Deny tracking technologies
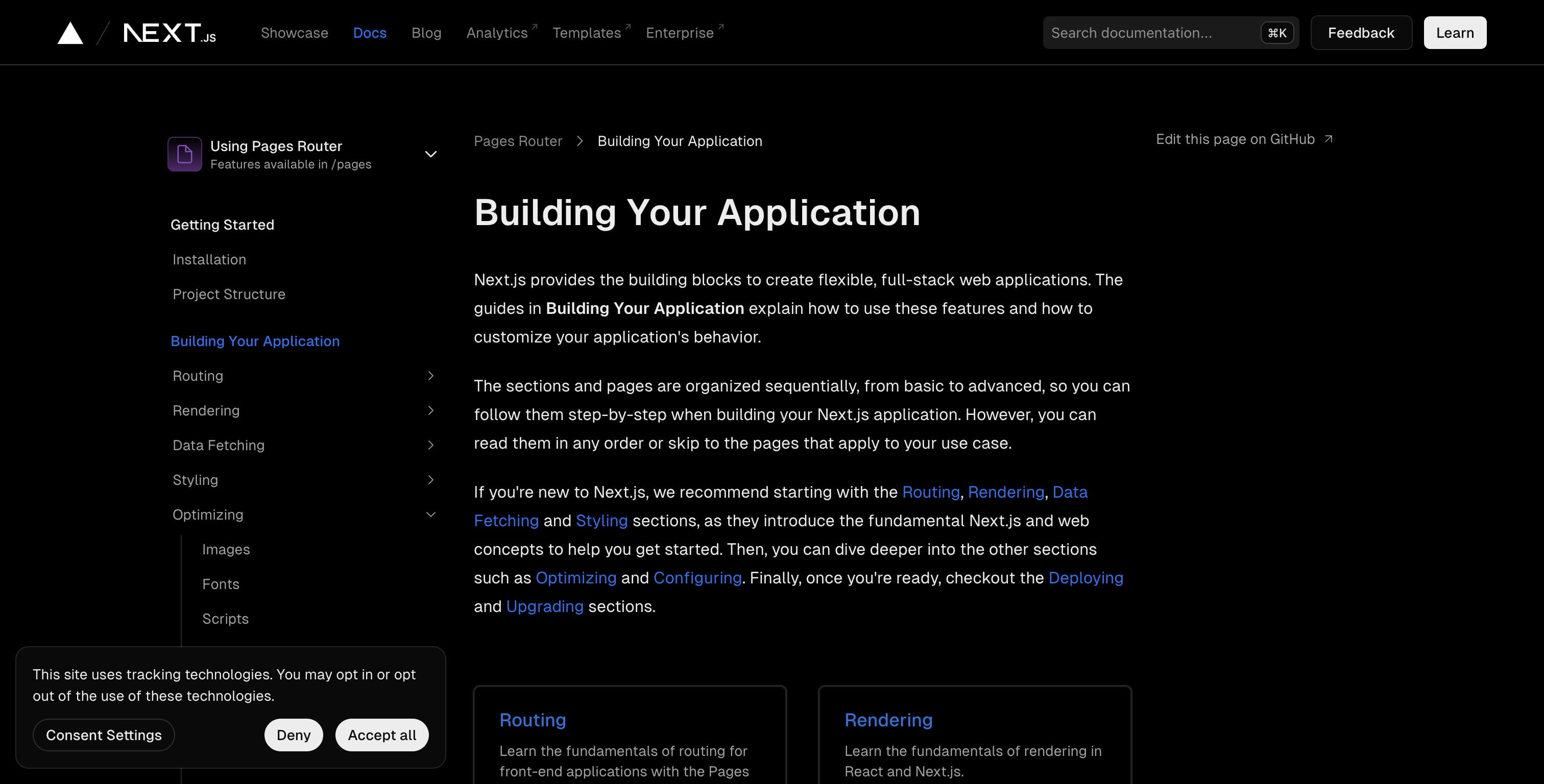Image resolution: width=1544 pixels, height=784 pixels. tap(293, 735)
